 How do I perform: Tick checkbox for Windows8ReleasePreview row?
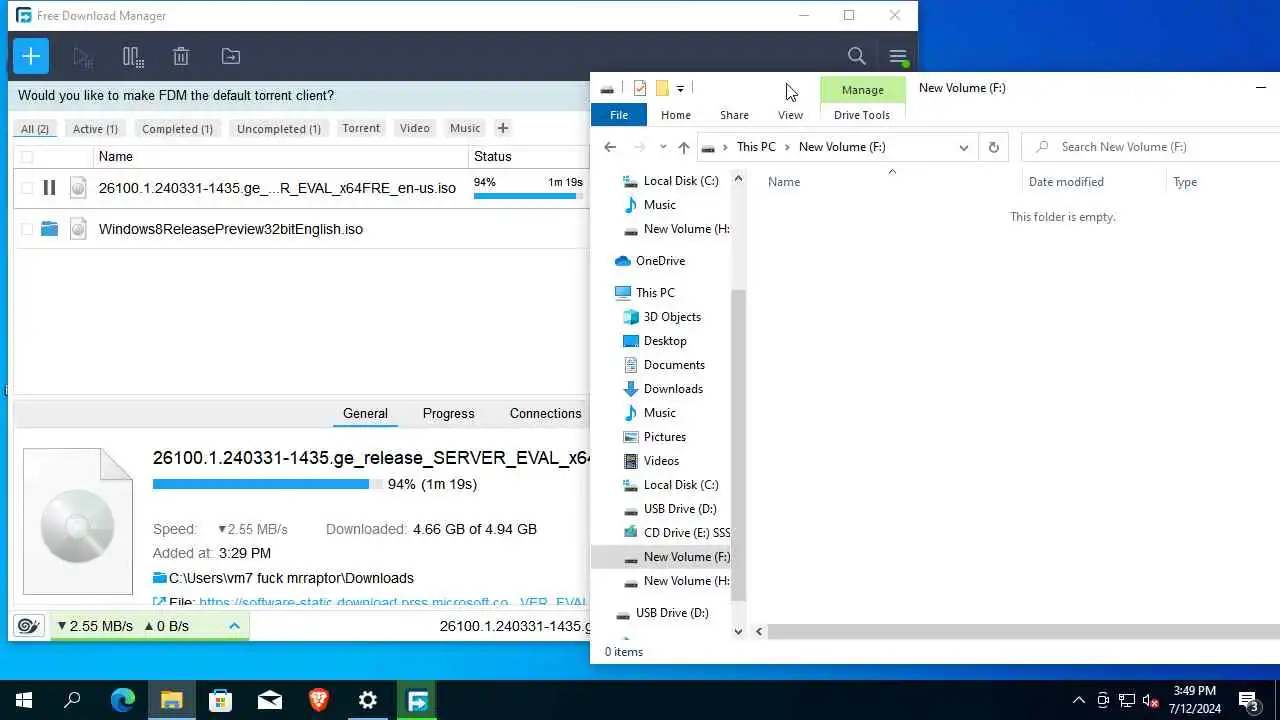[26, 229]
